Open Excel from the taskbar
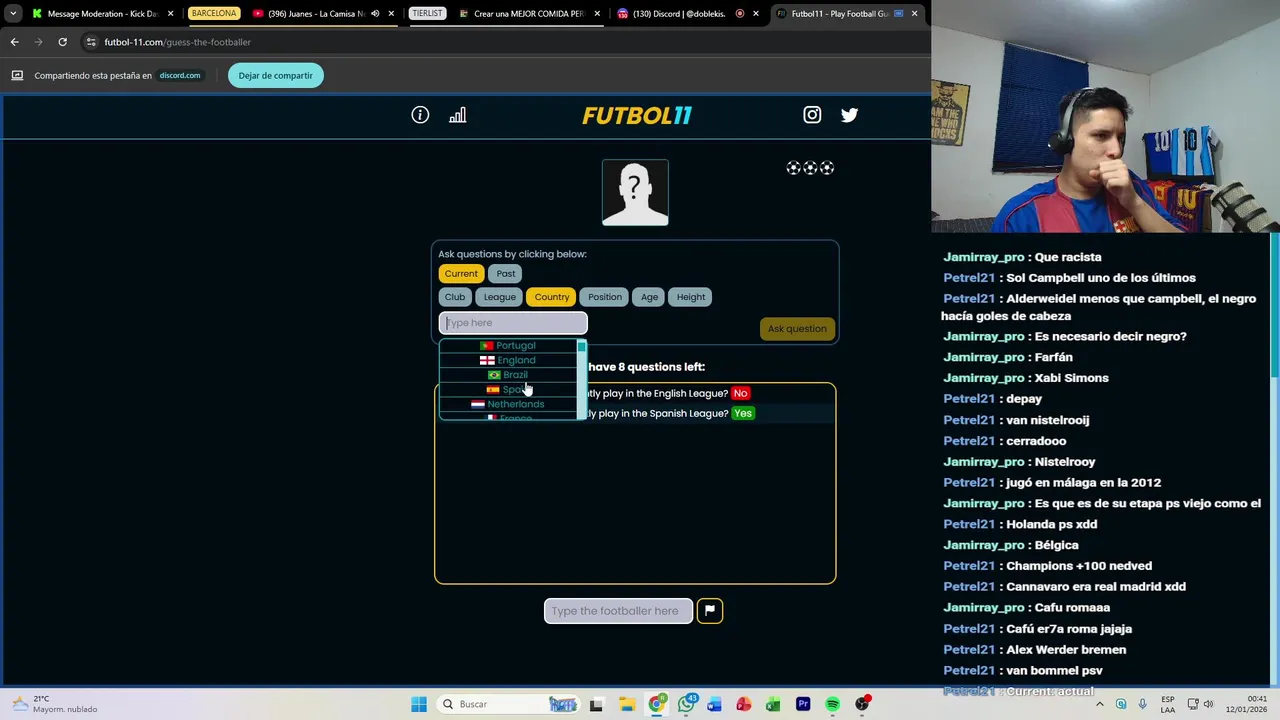 click(773, 704)
